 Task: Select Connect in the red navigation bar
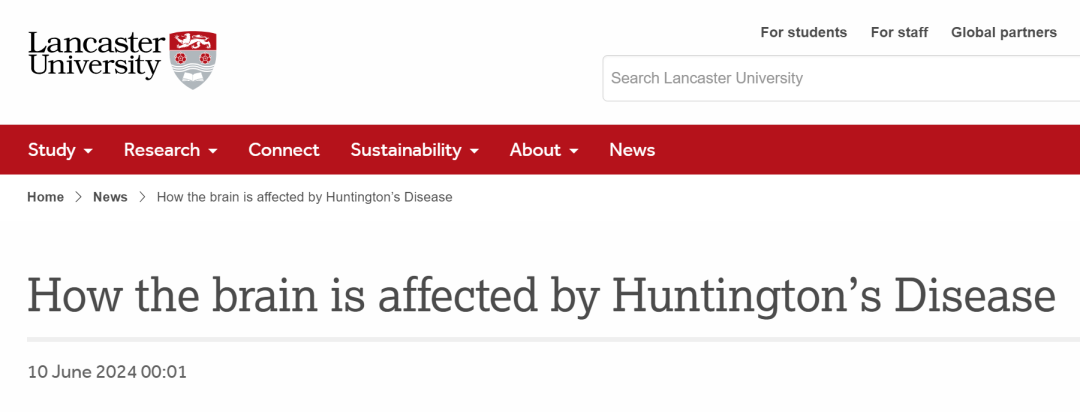click(284, 150)
